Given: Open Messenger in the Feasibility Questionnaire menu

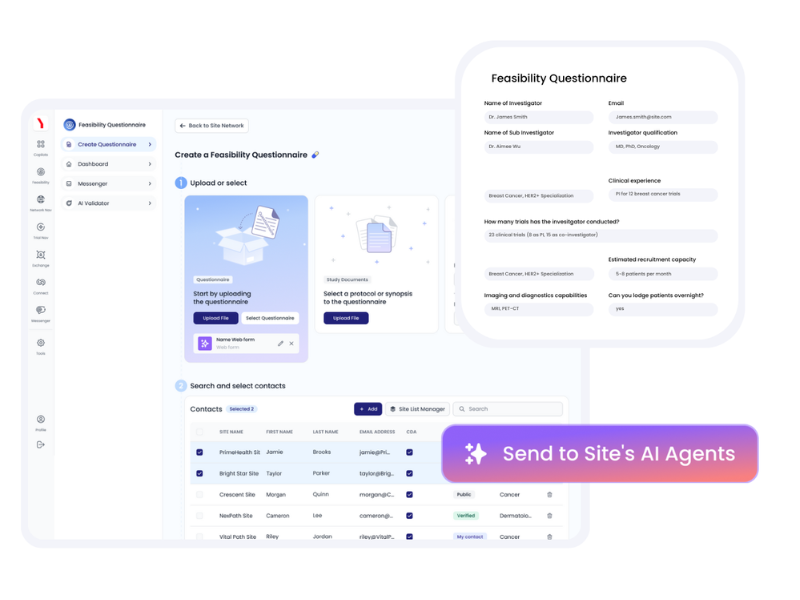Looking at the screenshot, I should 108,184.
